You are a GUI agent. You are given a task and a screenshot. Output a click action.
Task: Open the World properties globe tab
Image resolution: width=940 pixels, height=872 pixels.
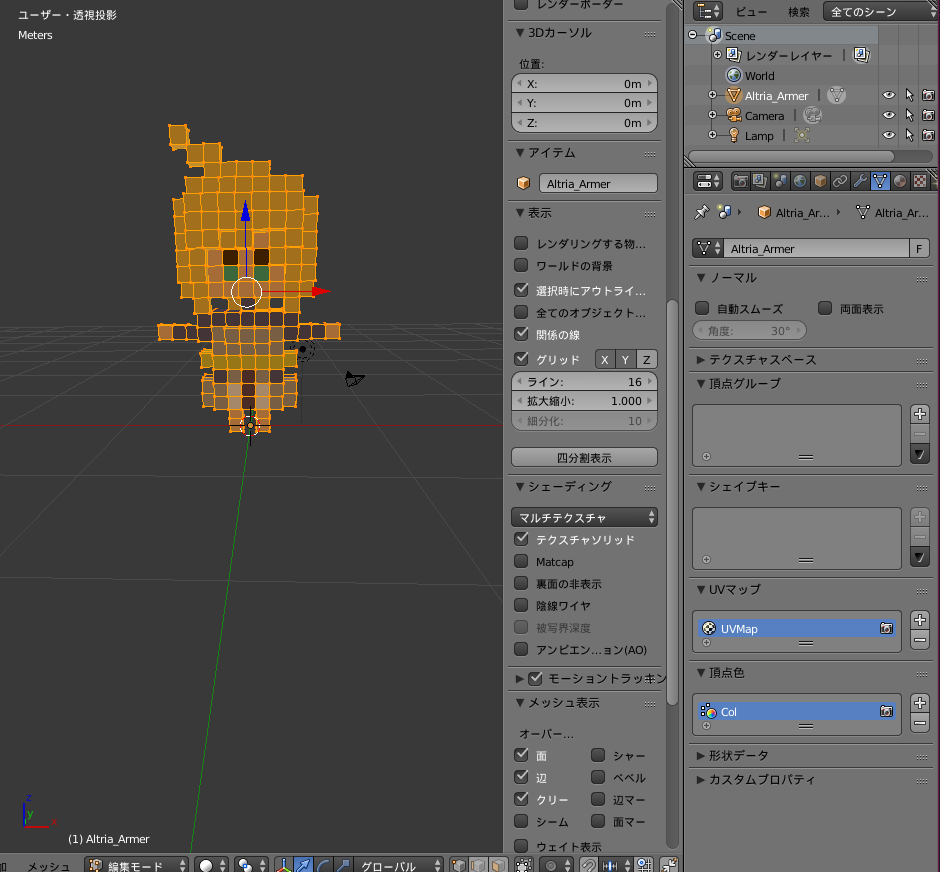pyautogui.click(x=800, y=181)
